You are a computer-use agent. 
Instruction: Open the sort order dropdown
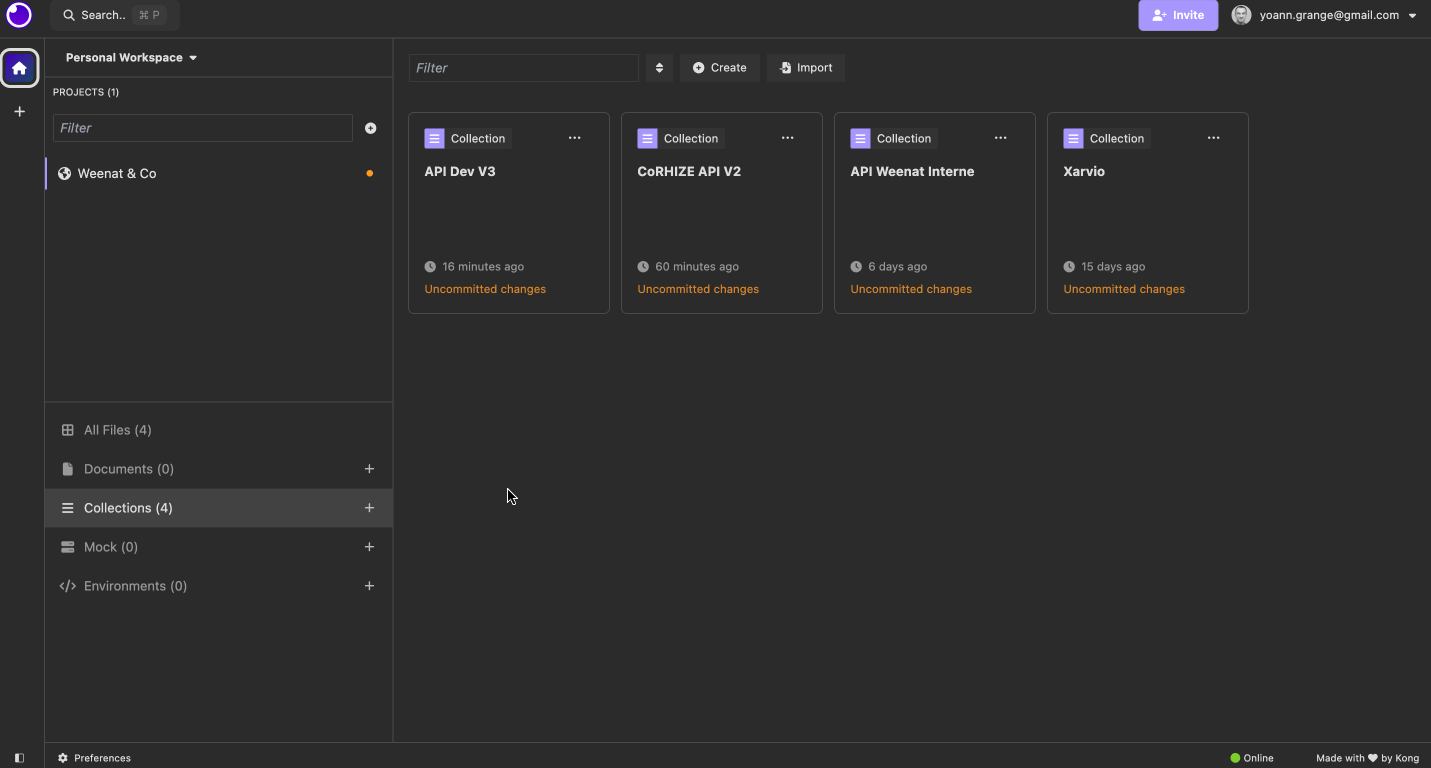coord(659,68)
